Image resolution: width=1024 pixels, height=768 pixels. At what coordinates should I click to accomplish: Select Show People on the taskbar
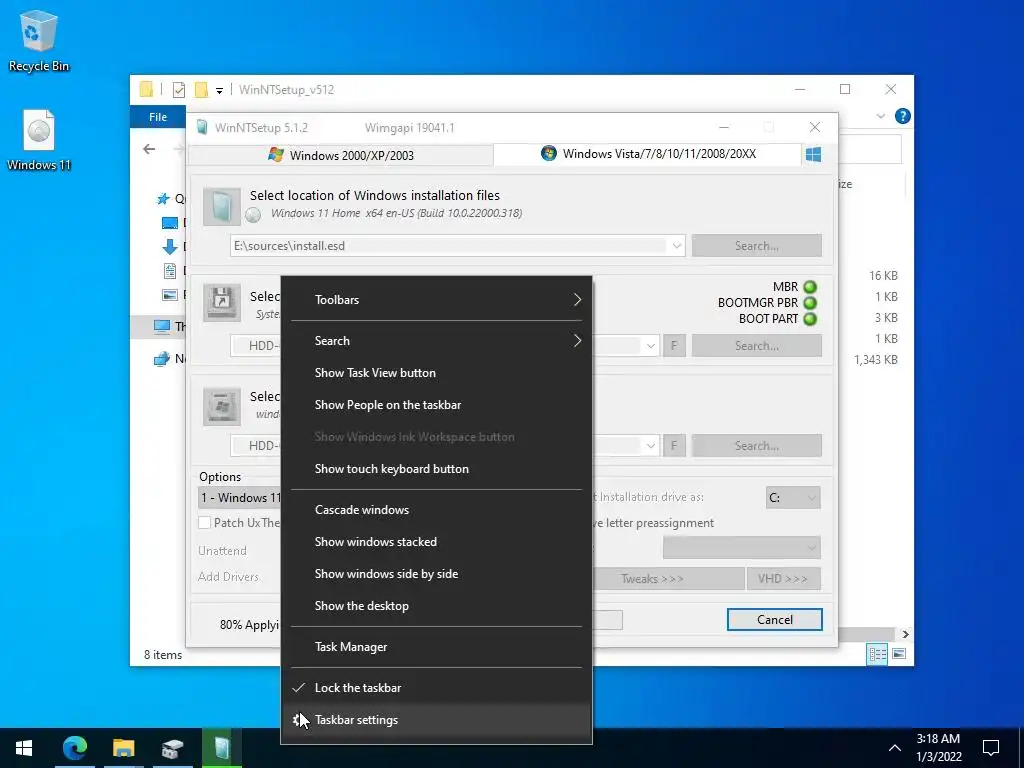(x=436, y=405)
